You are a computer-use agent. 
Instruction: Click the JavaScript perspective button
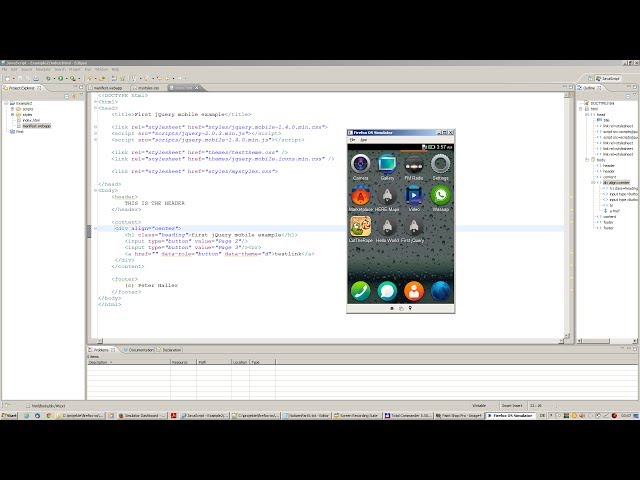[x=608, y=78]
